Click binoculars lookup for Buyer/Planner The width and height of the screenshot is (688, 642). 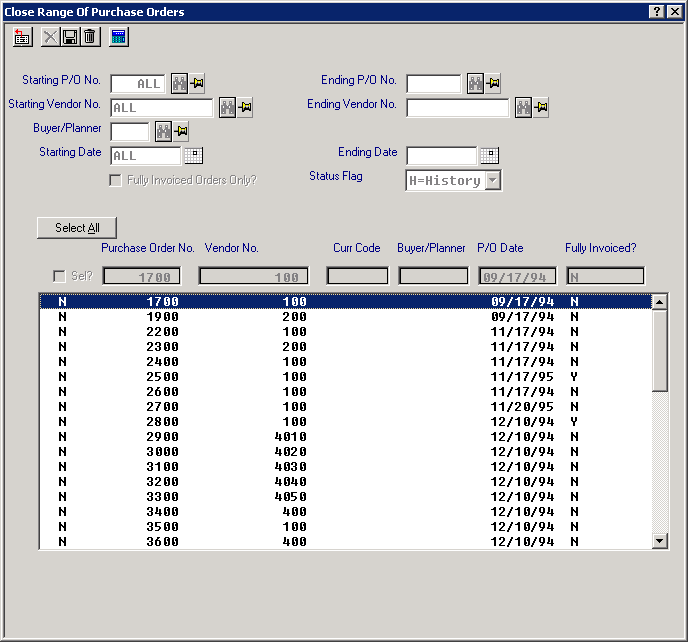[163, 132]
